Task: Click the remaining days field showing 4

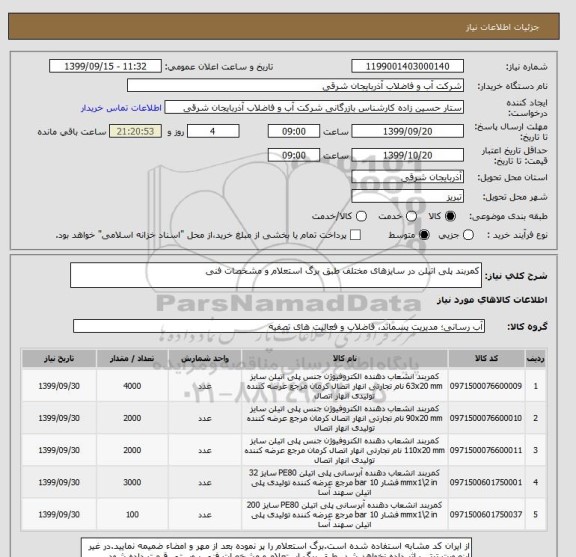Action: coord(213,132)
